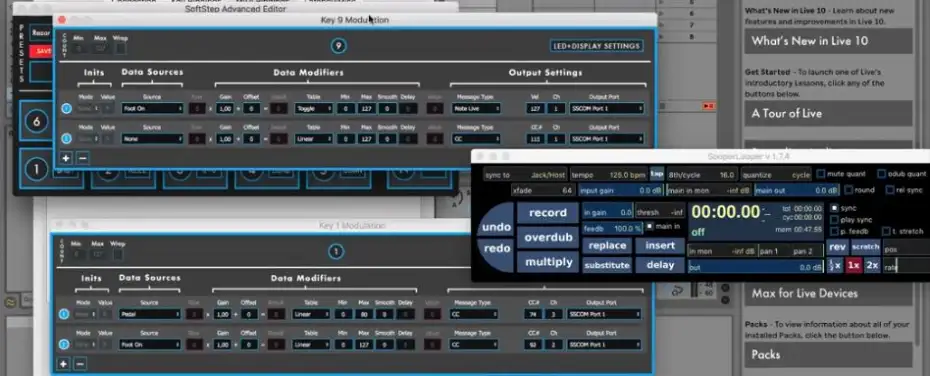Open Foot On source dropdown in Key 9

(152, 109)
